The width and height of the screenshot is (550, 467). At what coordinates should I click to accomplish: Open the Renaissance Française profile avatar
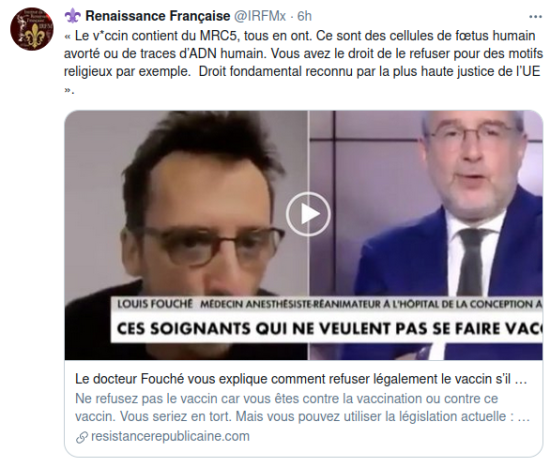(x=32, y=29)
